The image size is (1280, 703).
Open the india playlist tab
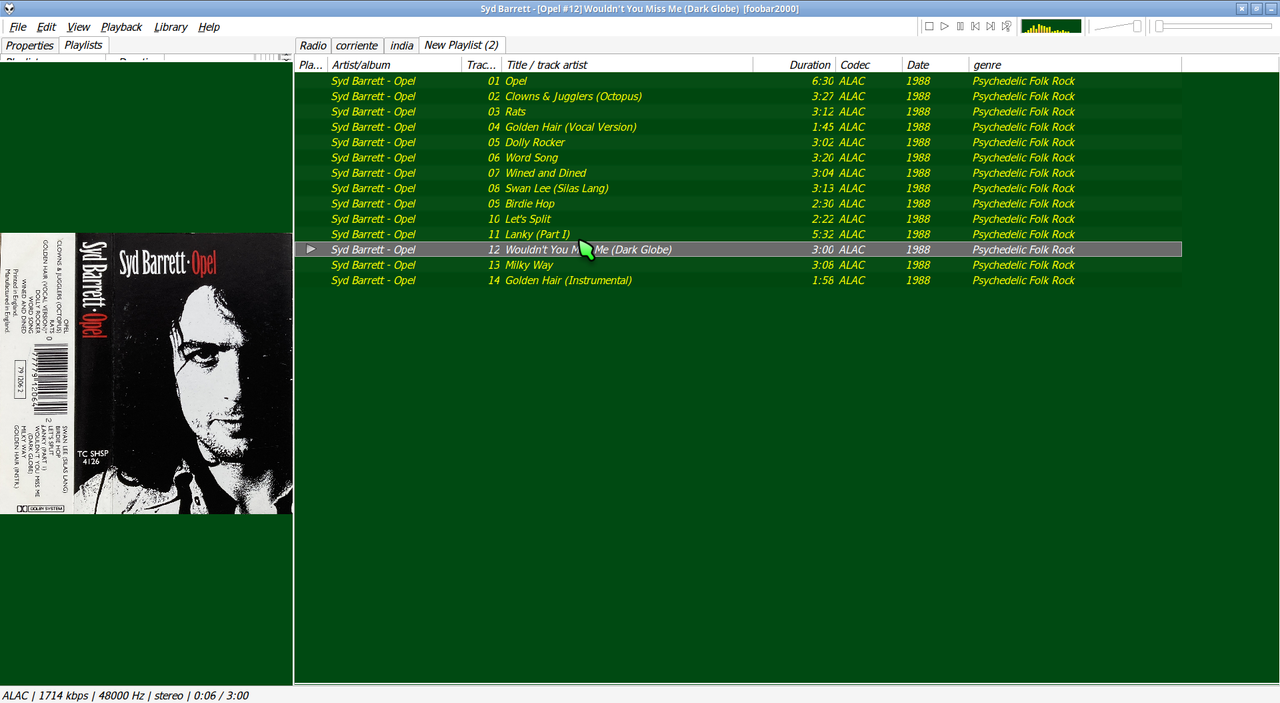(x=402, y=45)
